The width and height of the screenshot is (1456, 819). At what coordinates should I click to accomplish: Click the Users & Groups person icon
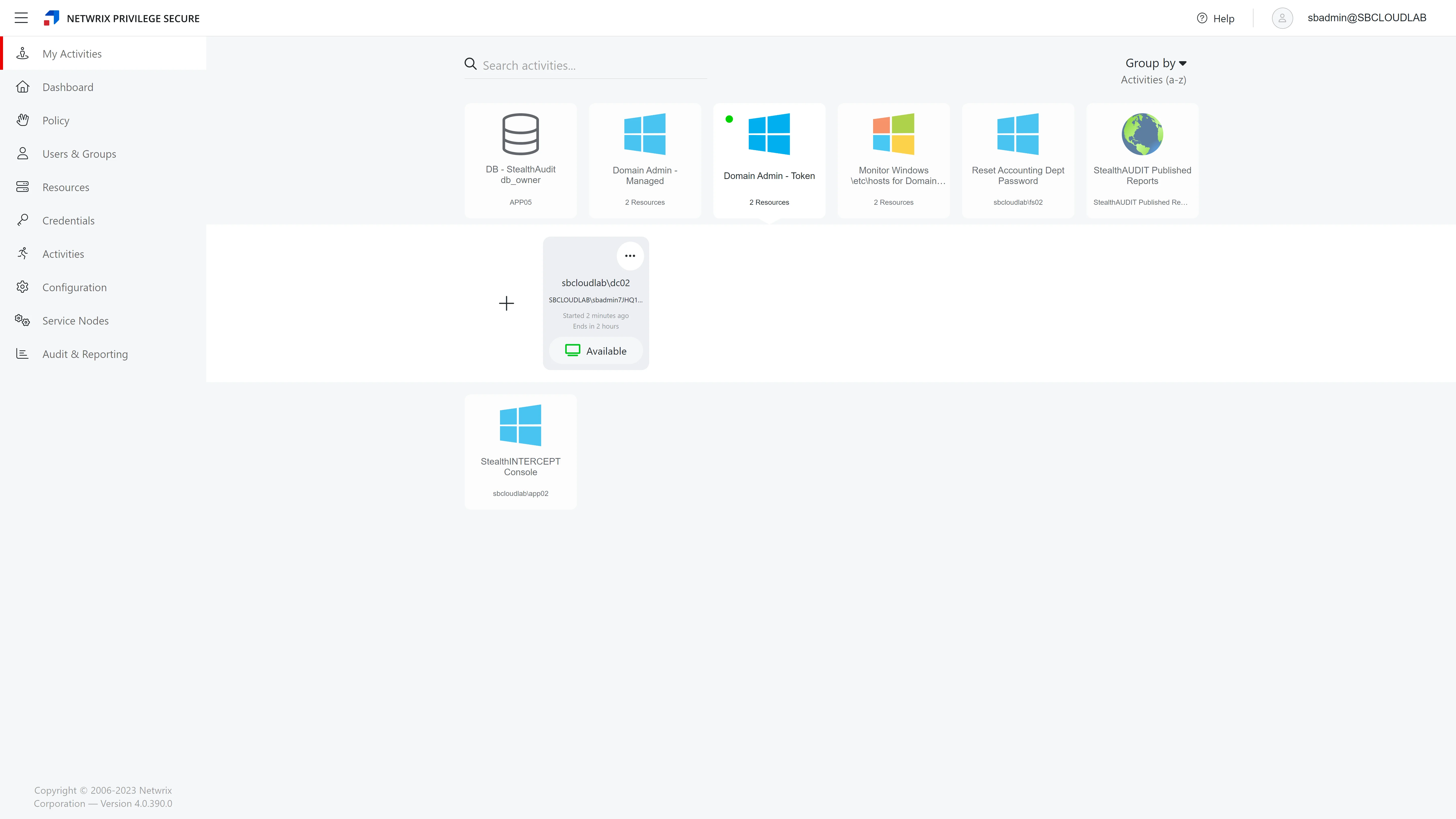[x=22, y=153]
